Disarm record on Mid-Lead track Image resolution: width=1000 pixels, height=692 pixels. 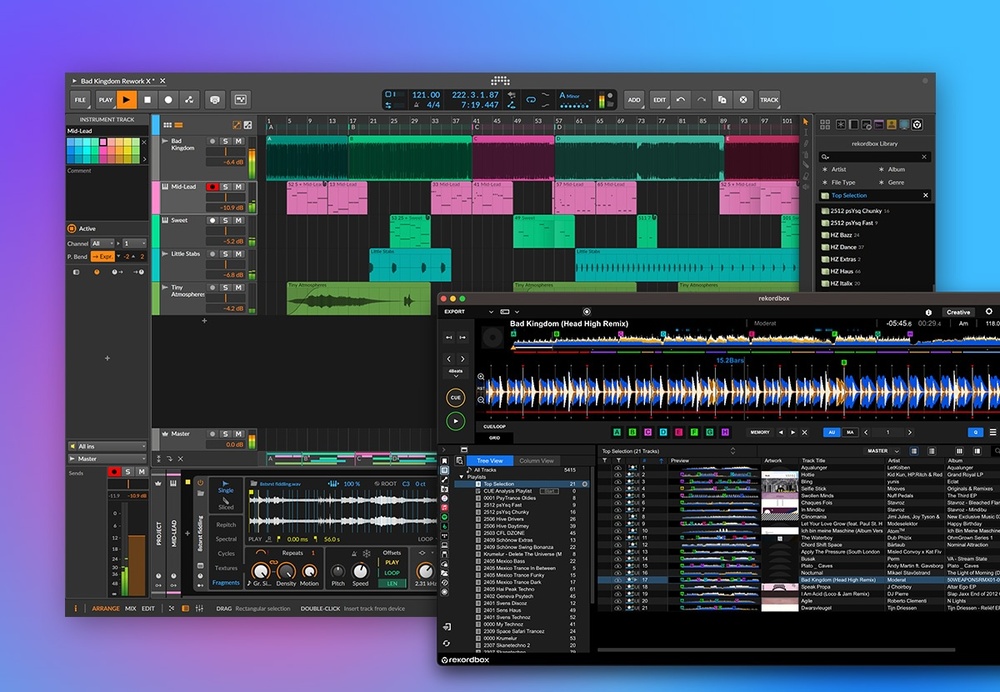[x=212, y=187]
